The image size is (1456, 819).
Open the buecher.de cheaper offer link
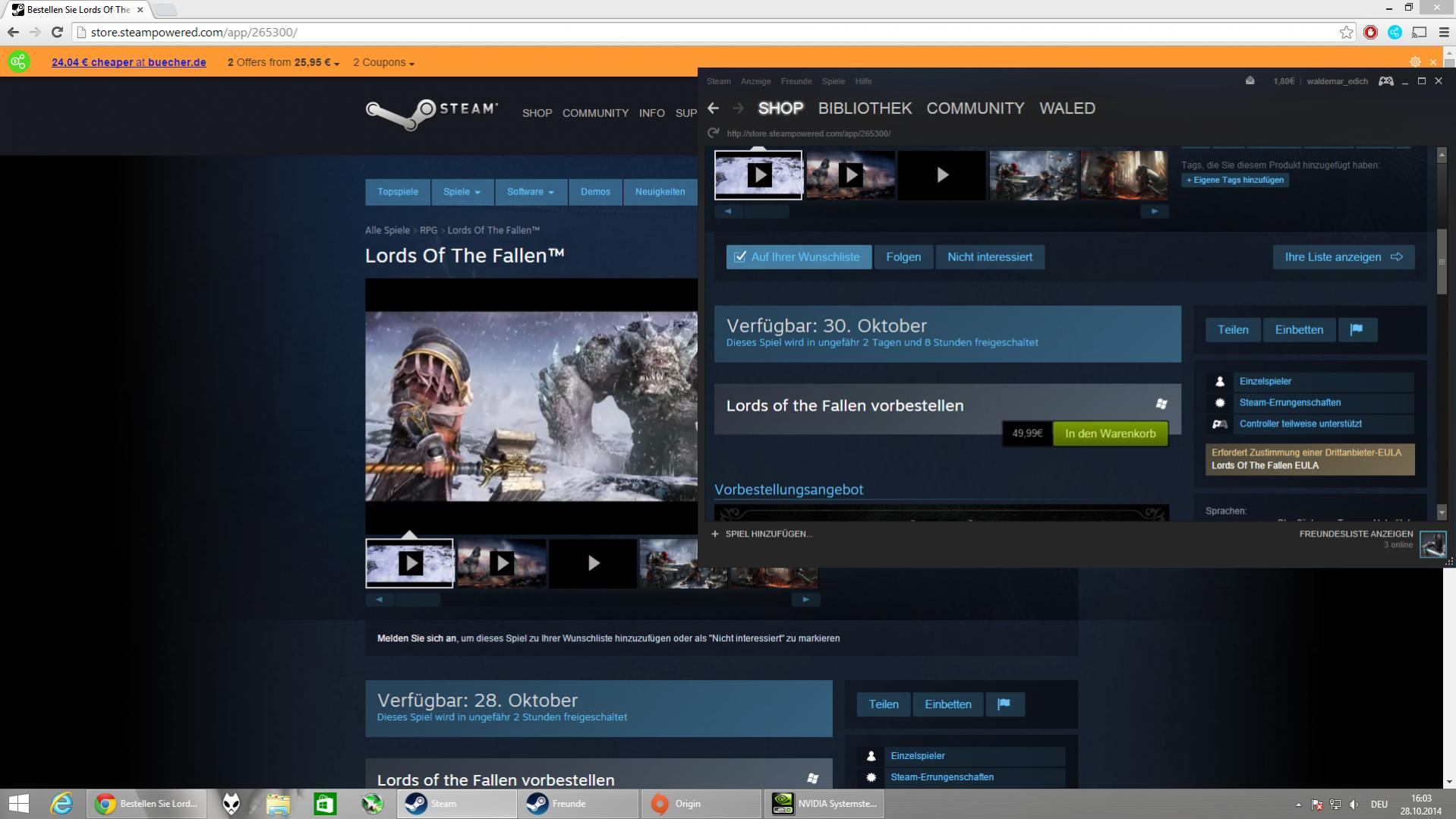click(x=128, y=63)
